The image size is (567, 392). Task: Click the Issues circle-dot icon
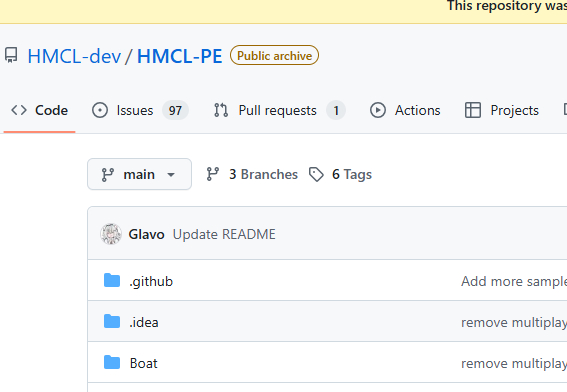point(100,110)
